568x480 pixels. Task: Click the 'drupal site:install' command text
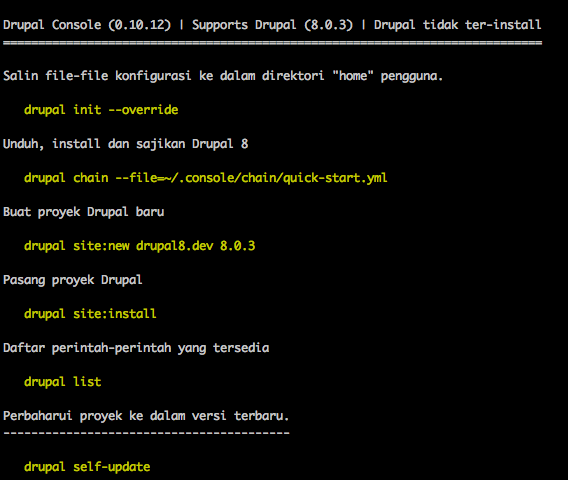point(90,314)
